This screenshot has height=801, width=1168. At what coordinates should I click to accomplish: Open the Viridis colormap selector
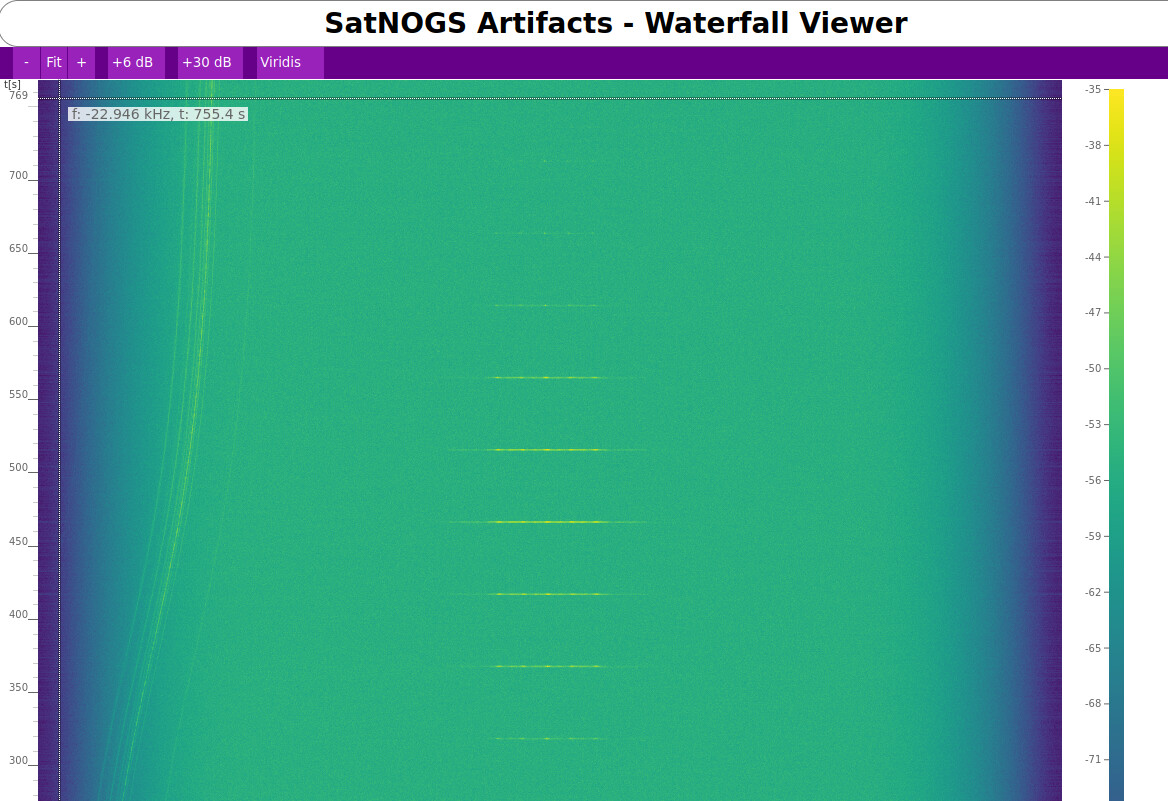[281, 62]
